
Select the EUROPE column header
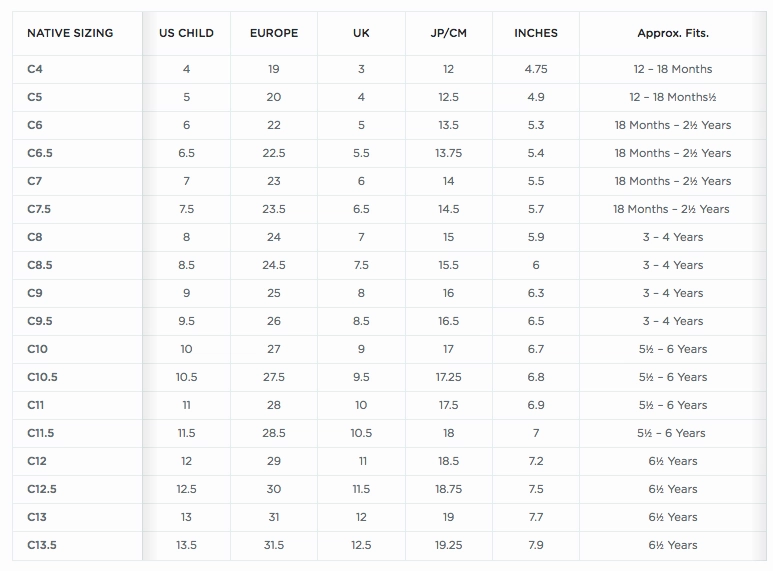[x=274, y=33]
